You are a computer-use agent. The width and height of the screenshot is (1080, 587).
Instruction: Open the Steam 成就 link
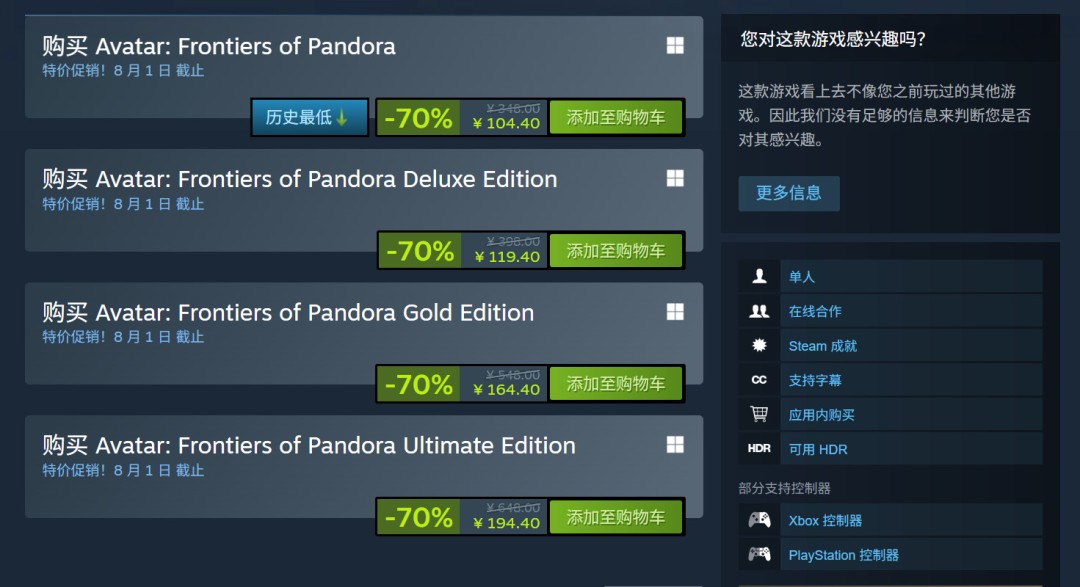(822, 346)
